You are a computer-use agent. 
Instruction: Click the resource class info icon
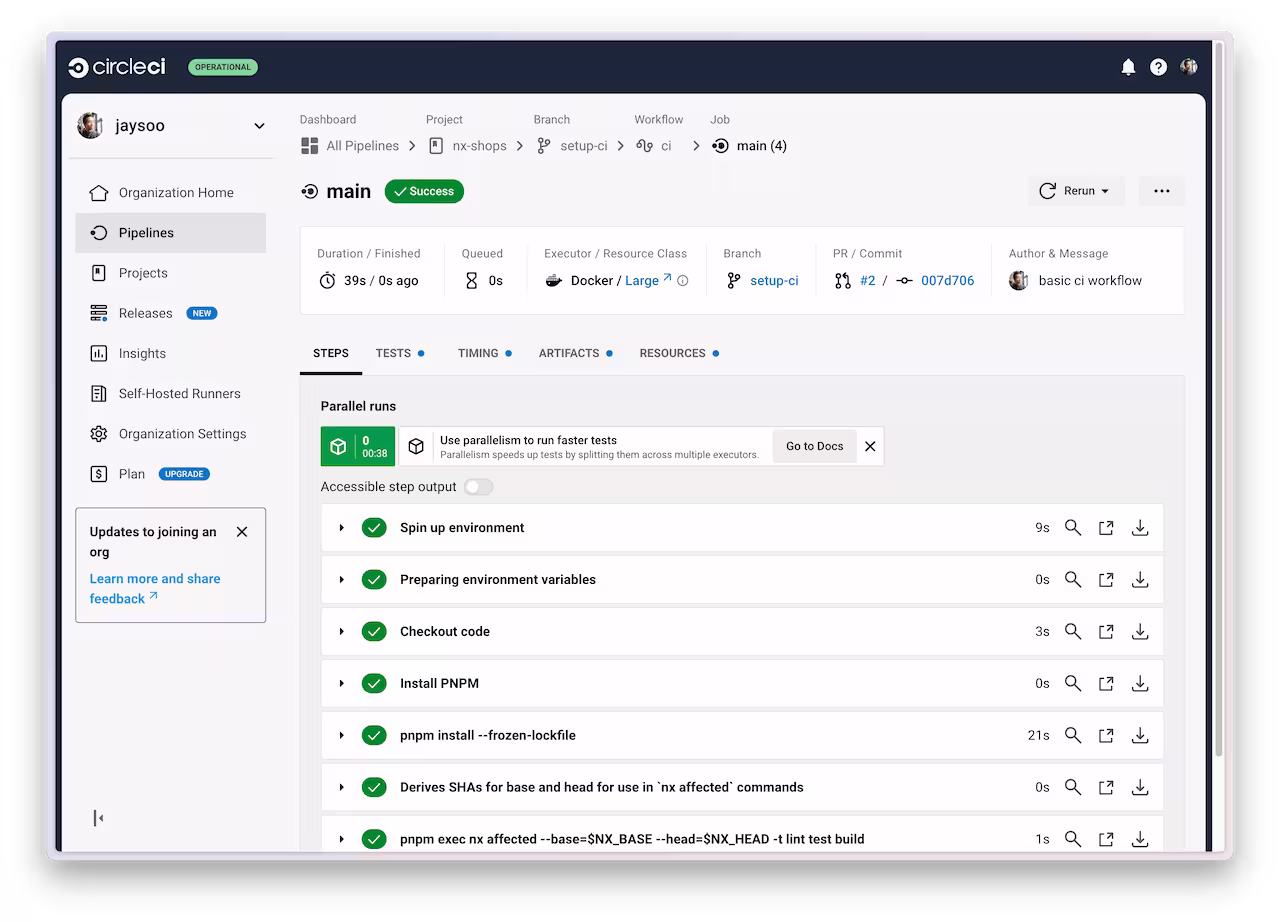tap(683, 281)
